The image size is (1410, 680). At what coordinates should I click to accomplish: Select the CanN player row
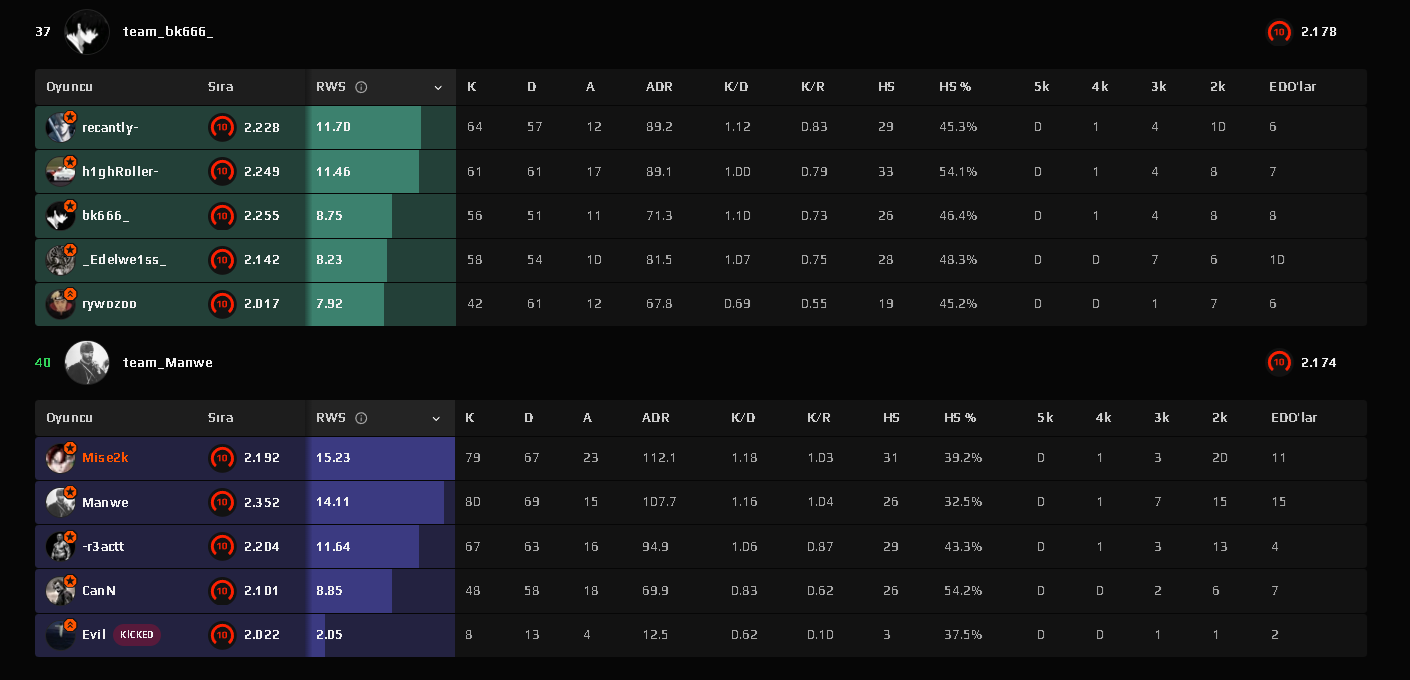pos(700,591)
